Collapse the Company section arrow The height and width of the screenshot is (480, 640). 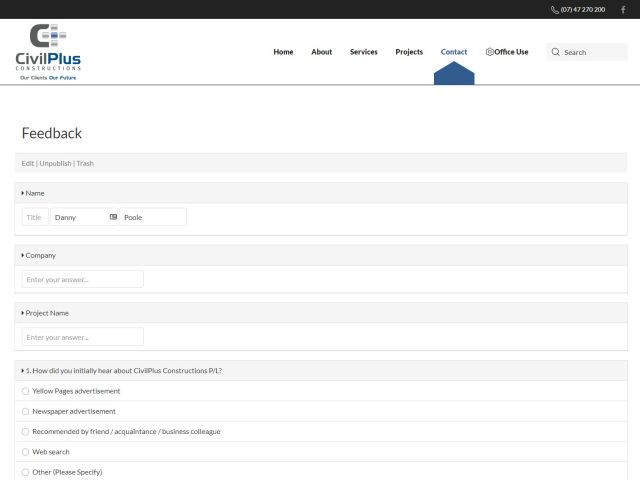tap(22, 255)
